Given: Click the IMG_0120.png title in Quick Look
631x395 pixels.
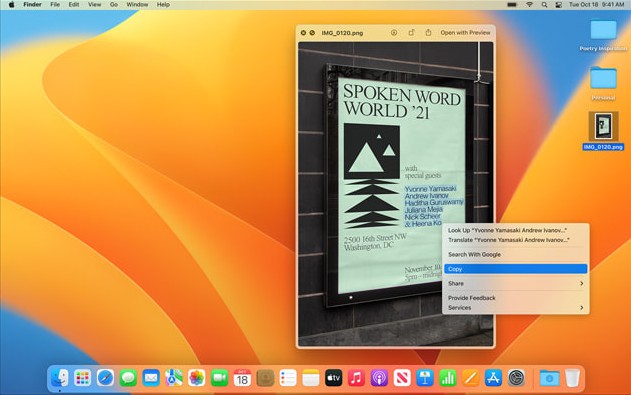Looking at the screenshot, I should (x=342, y=33).
